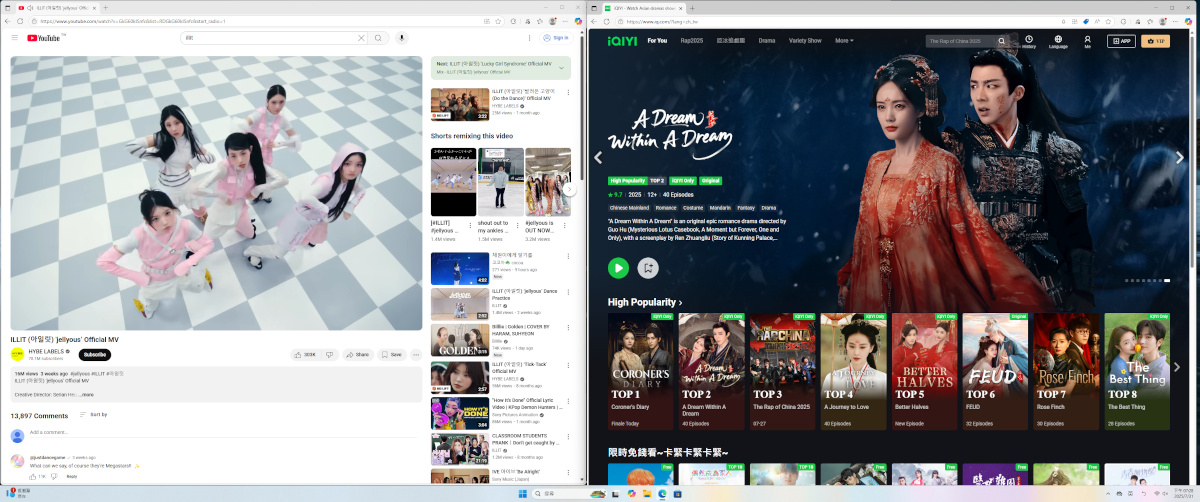
Task: Open the Drama tab on iQIYI
Action: (x=767, y=41)
